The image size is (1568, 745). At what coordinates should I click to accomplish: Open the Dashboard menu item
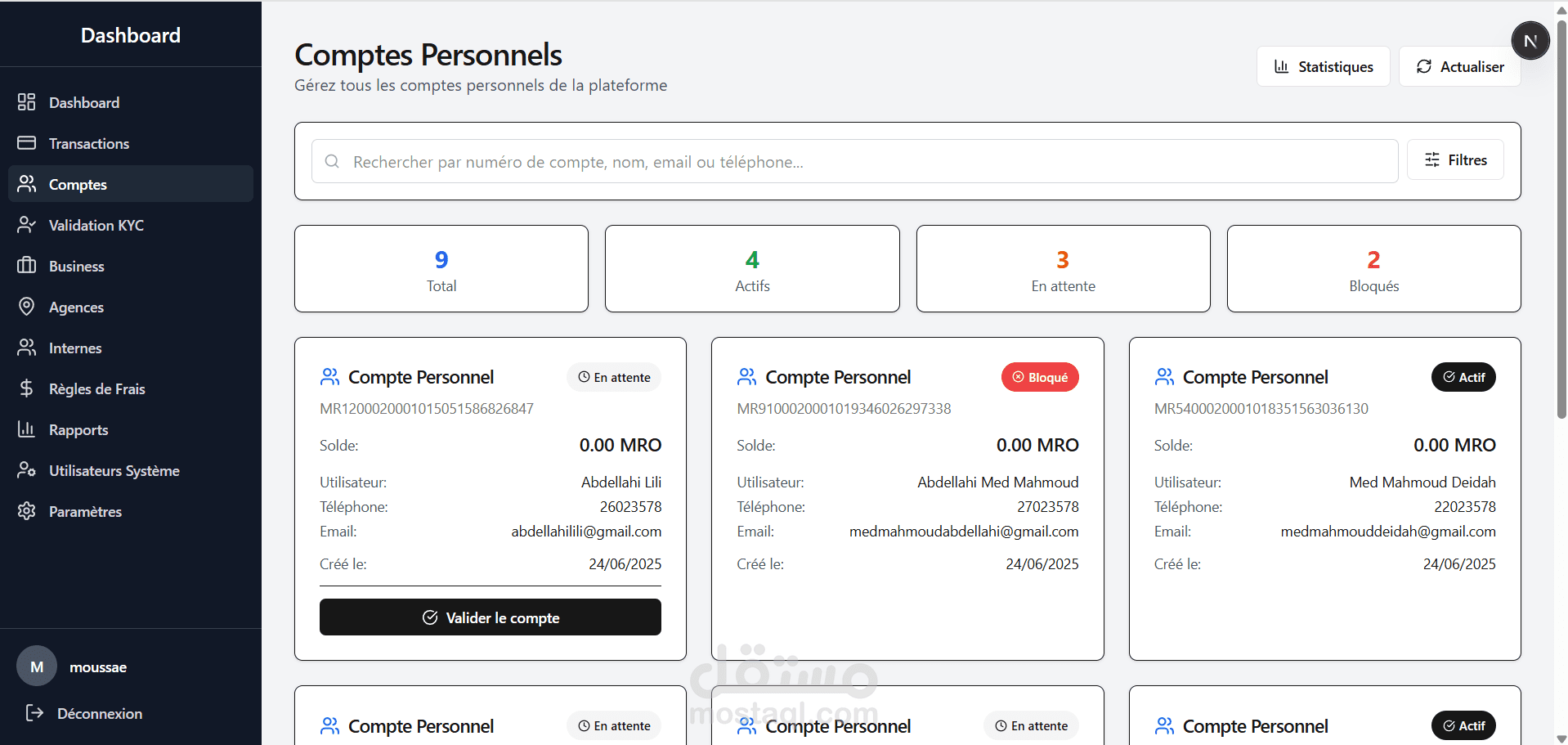[x=131, y=102]
